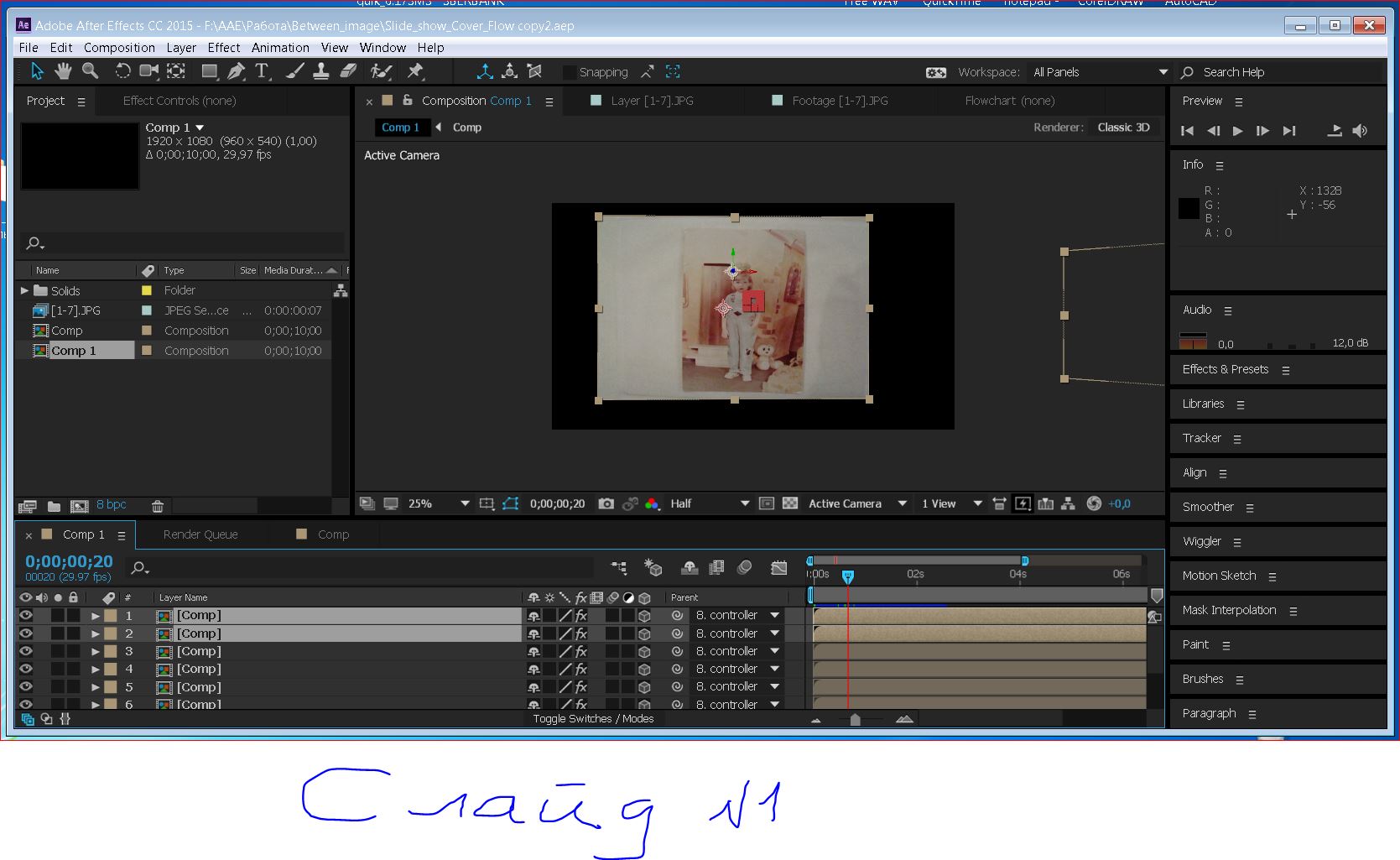Image resolution: width=1400 pixels, height=860 pixels.
Task: Toggle the 3D layer switch for layer 1
Action: (644, 615)
